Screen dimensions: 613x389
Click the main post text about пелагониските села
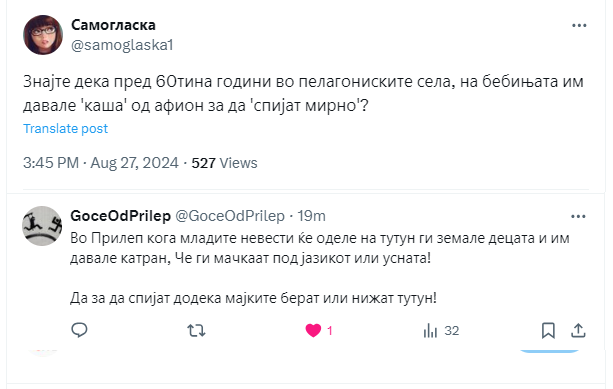[303, 93]
